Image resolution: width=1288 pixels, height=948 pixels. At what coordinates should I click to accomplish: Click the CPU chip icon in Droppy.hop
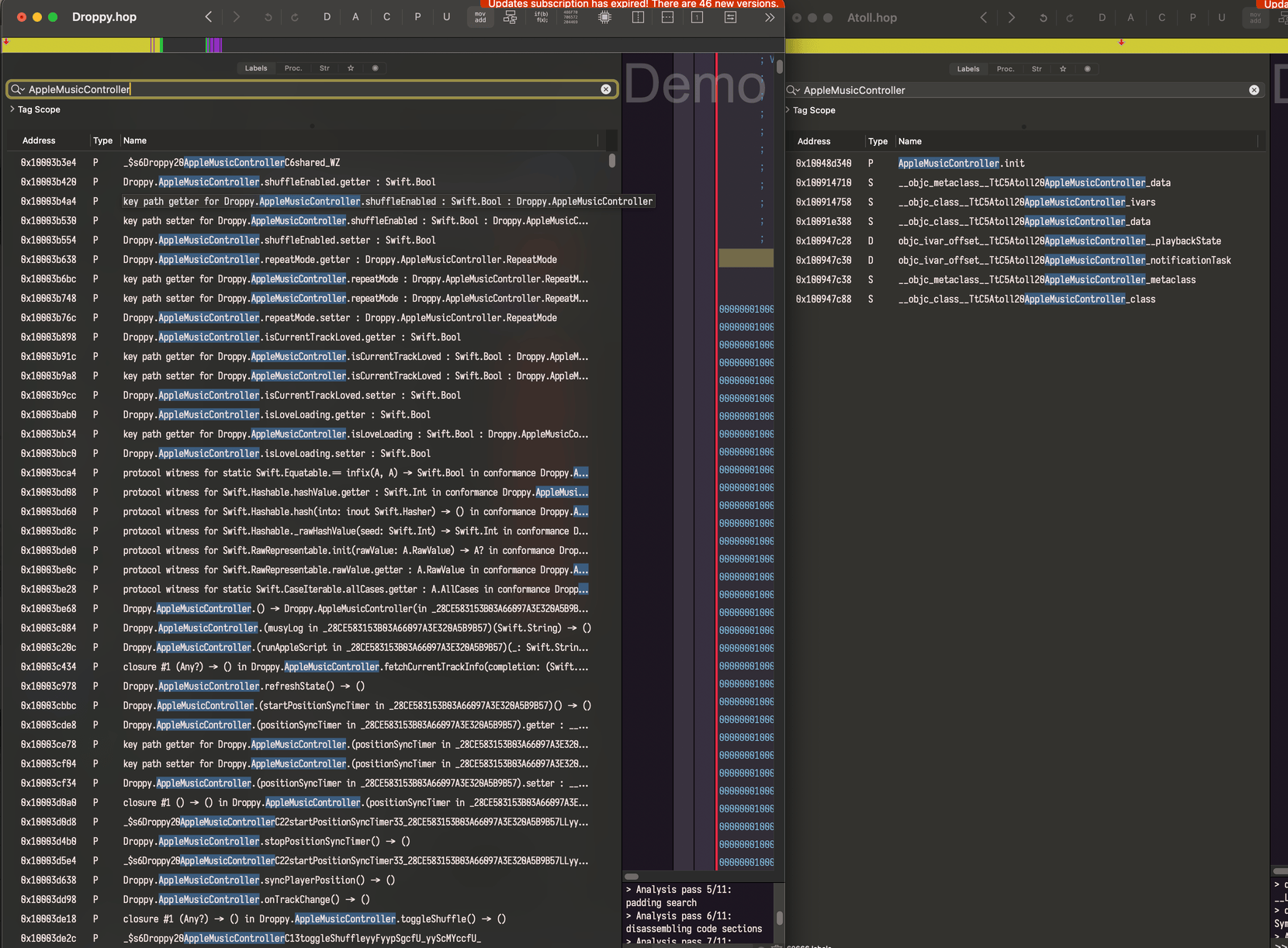click(604, 17)
